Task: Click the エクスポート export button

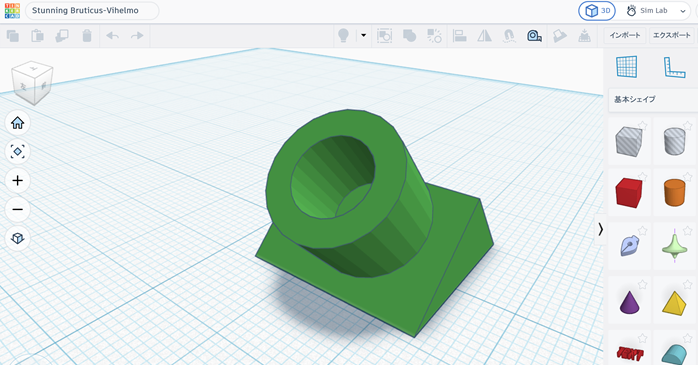Action: [x=671, y=36]
